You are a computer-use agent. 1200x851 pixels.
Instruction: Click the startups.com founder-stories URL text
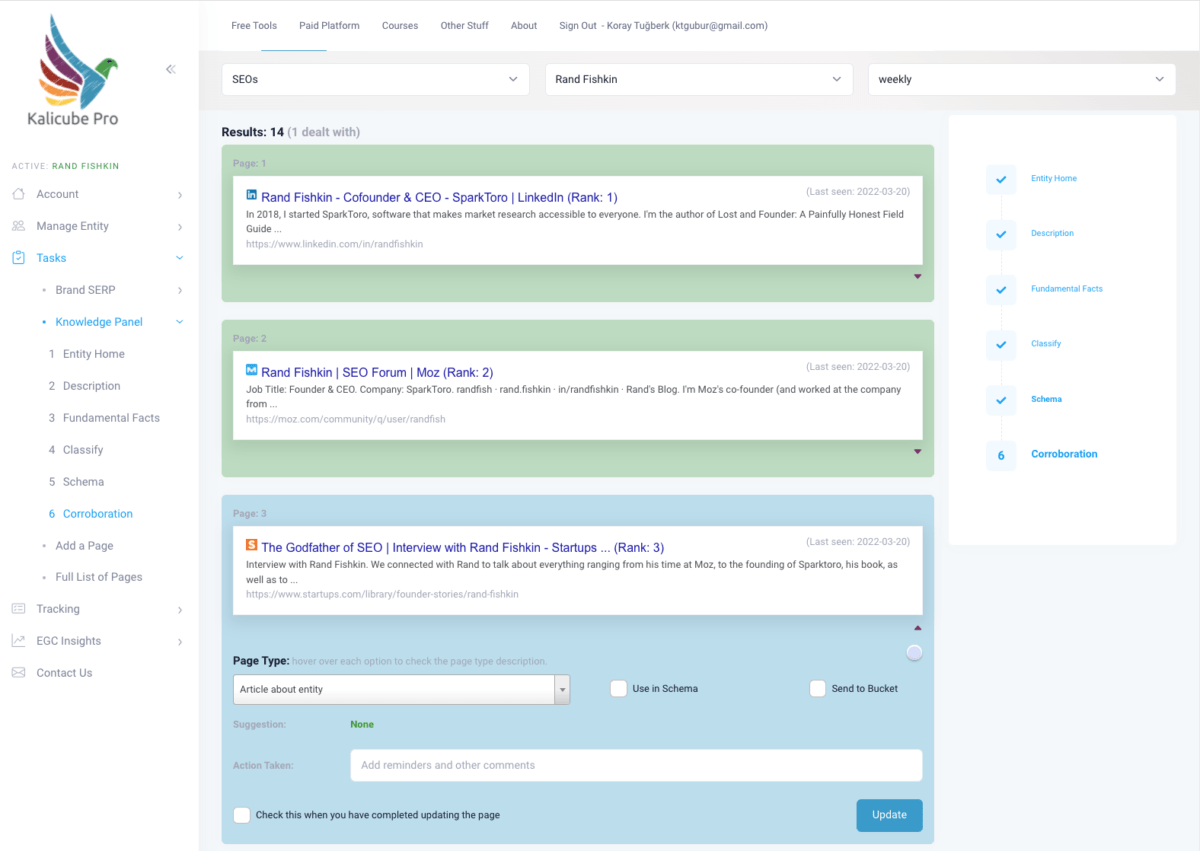[382, 594]
